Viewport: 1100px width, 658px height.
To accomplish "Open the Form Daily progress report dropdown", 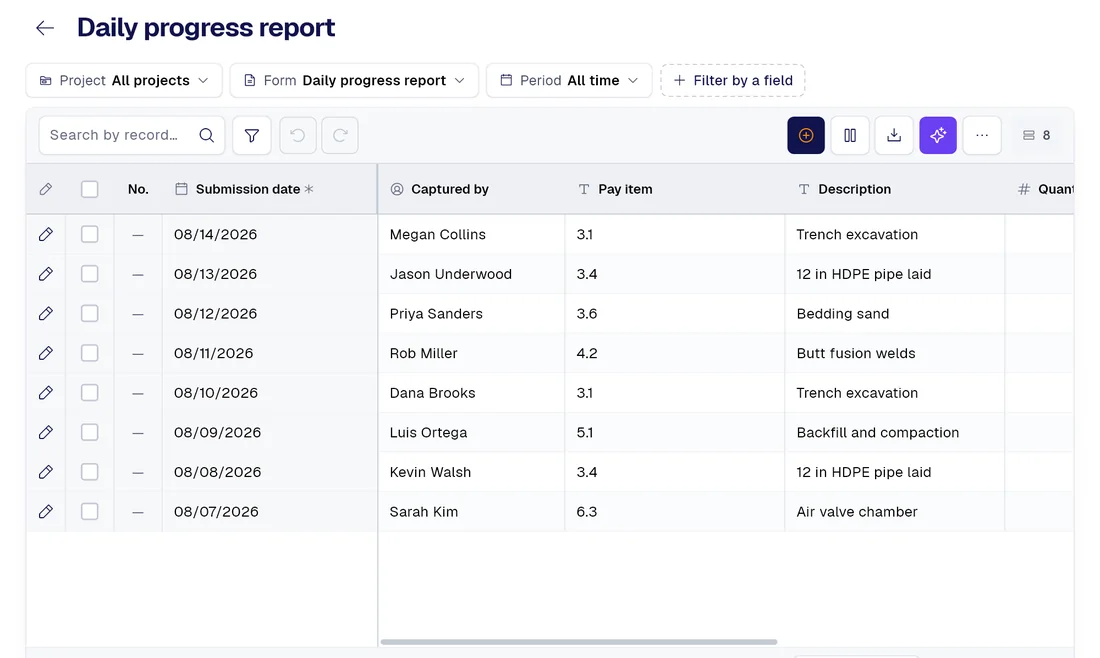I will [x=354, y=81].
